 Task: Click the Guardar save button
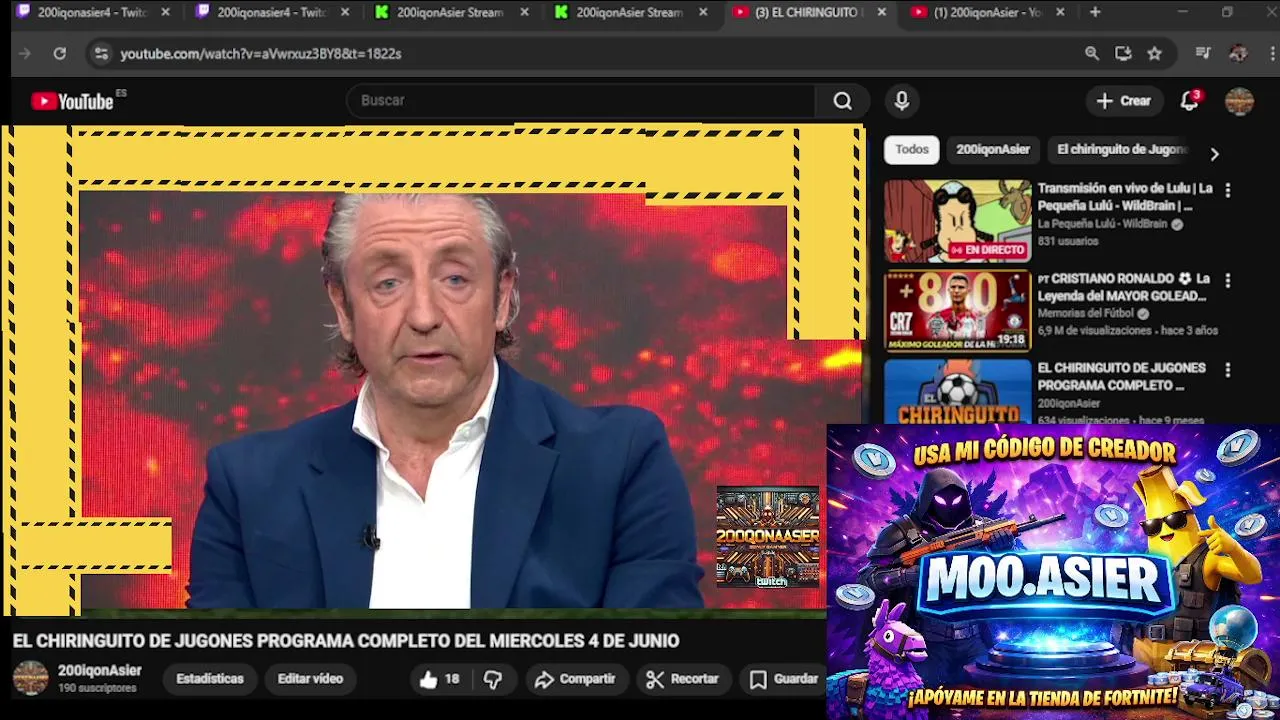784,679
